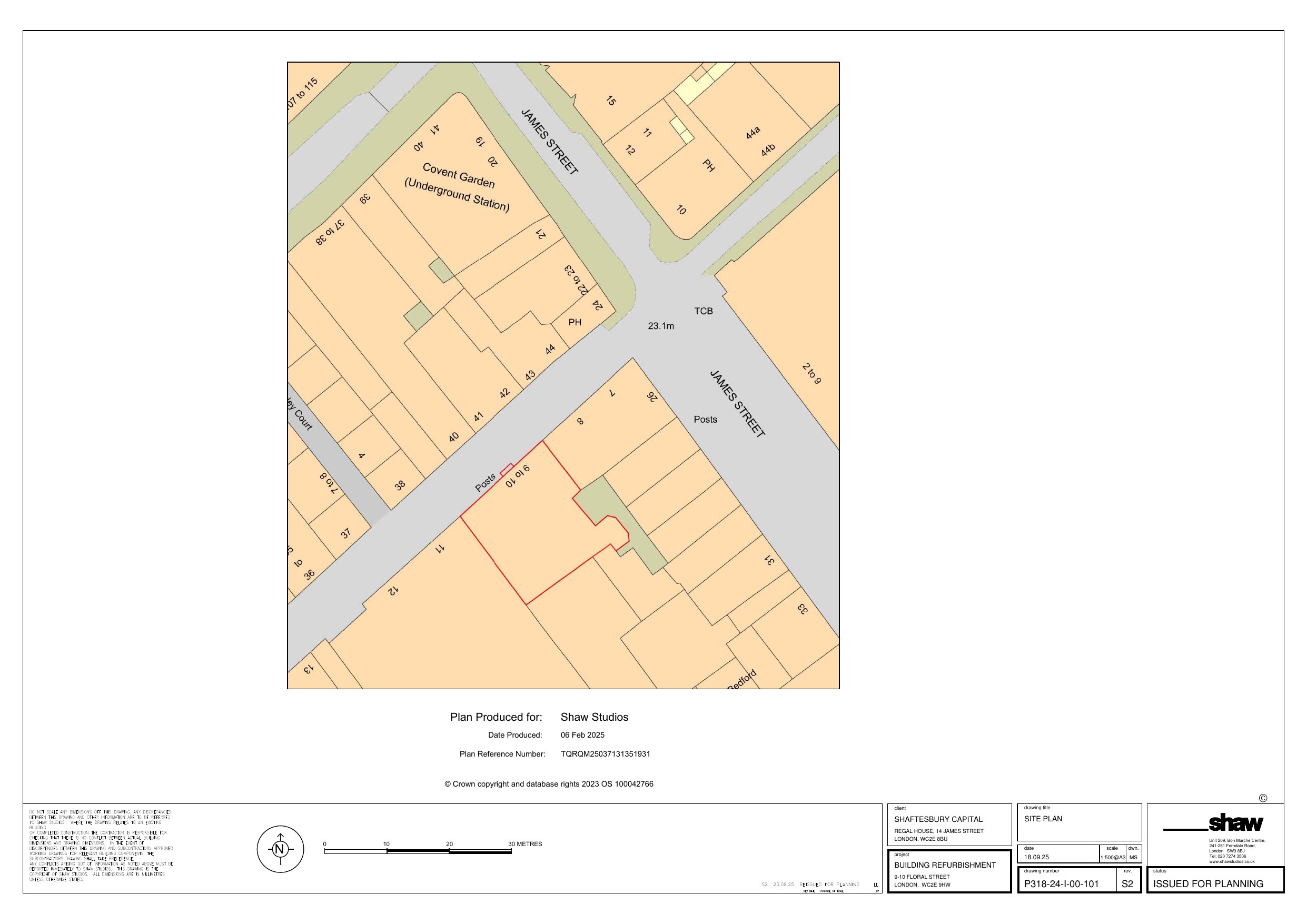Click the Covent Garden Underground Station label
Viewport: 1307px width, 924px height.
point(457,186)
